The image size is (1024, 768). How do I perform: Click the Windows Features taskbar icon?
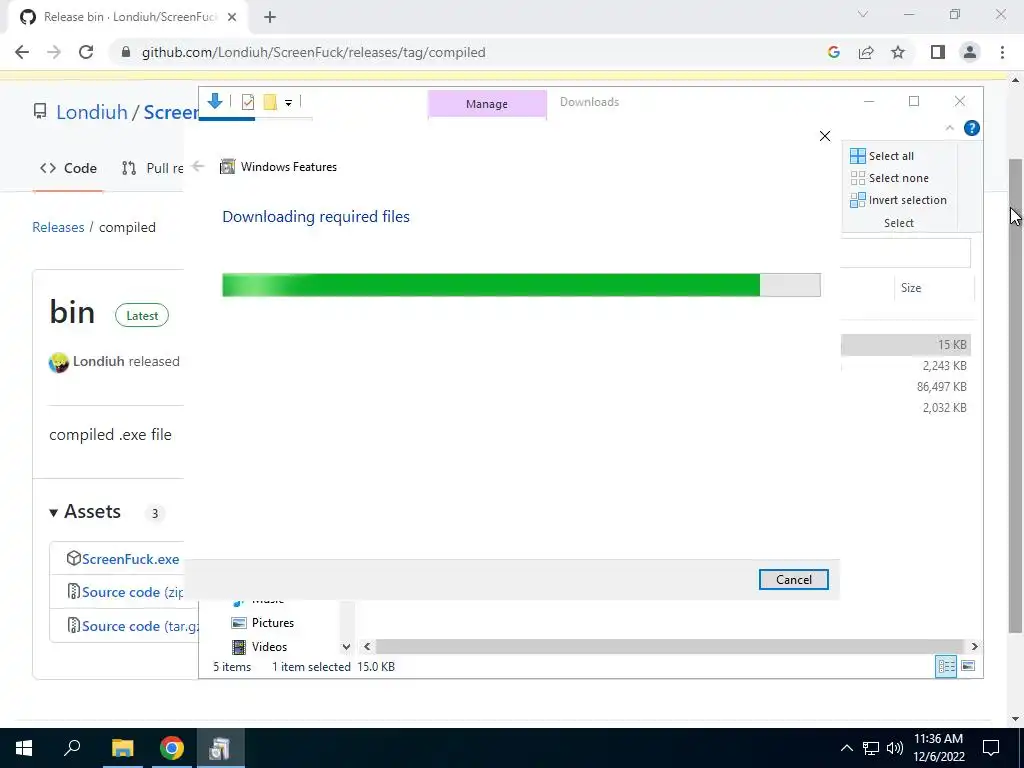click(221, 748)
